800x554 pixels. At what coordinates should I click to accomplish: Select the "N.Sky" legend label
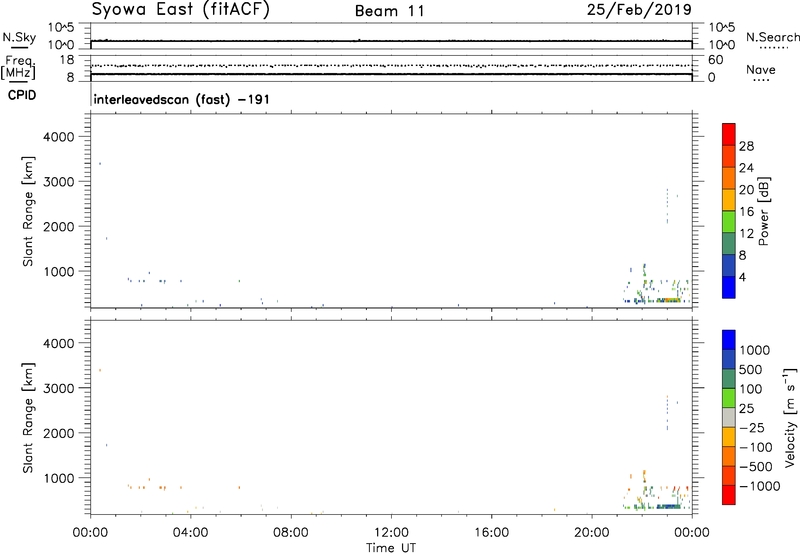pos(19,38)
